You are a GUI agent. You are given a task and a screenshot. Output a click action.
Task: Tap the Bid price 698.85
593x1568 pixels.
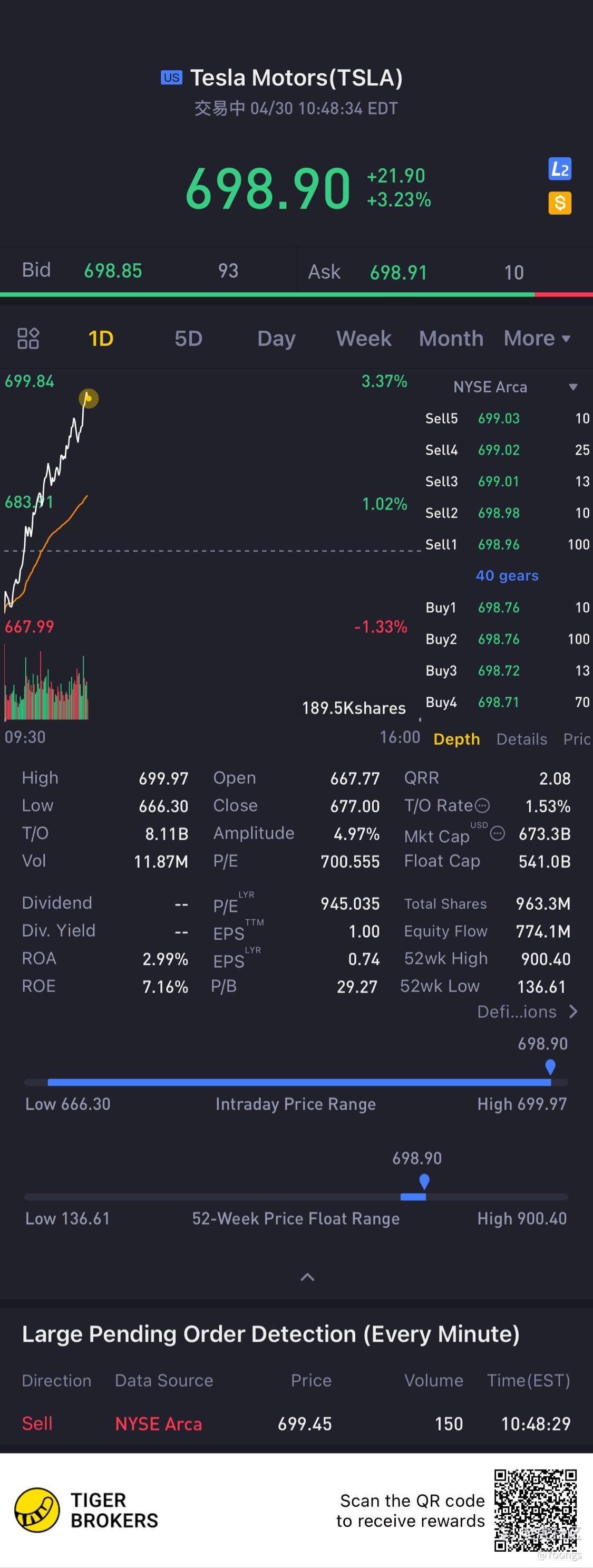(113, 271)
